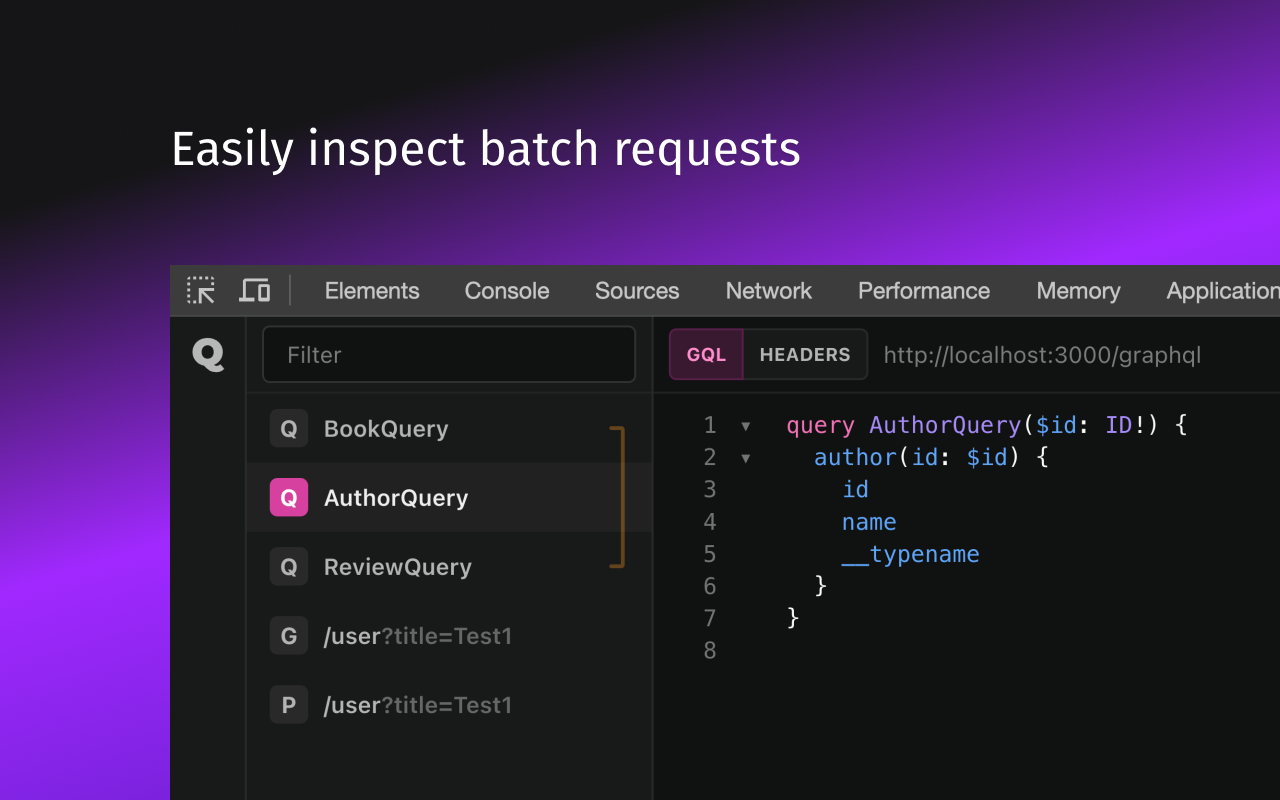1280x800 pixels.
Task: Switch to the Console tab
Action: (x=507, y=291)
